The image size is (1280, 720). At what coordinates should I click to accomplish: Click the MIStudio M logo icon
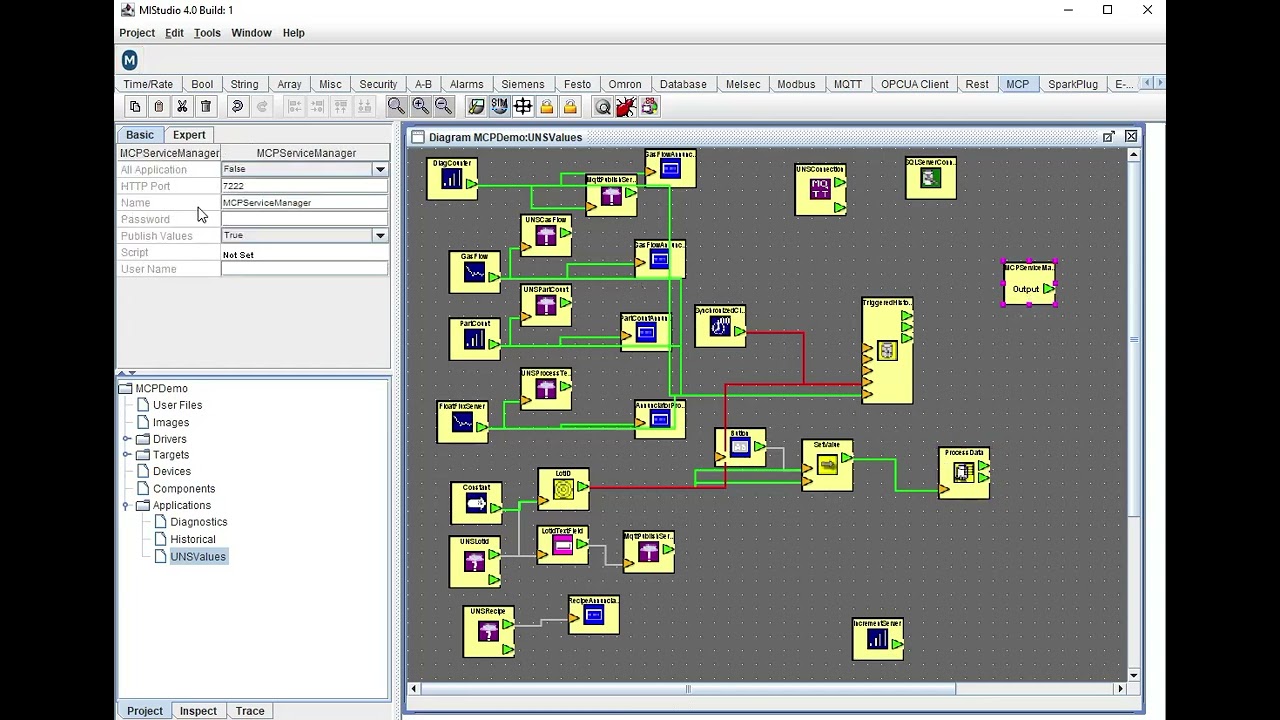point(129,61)
